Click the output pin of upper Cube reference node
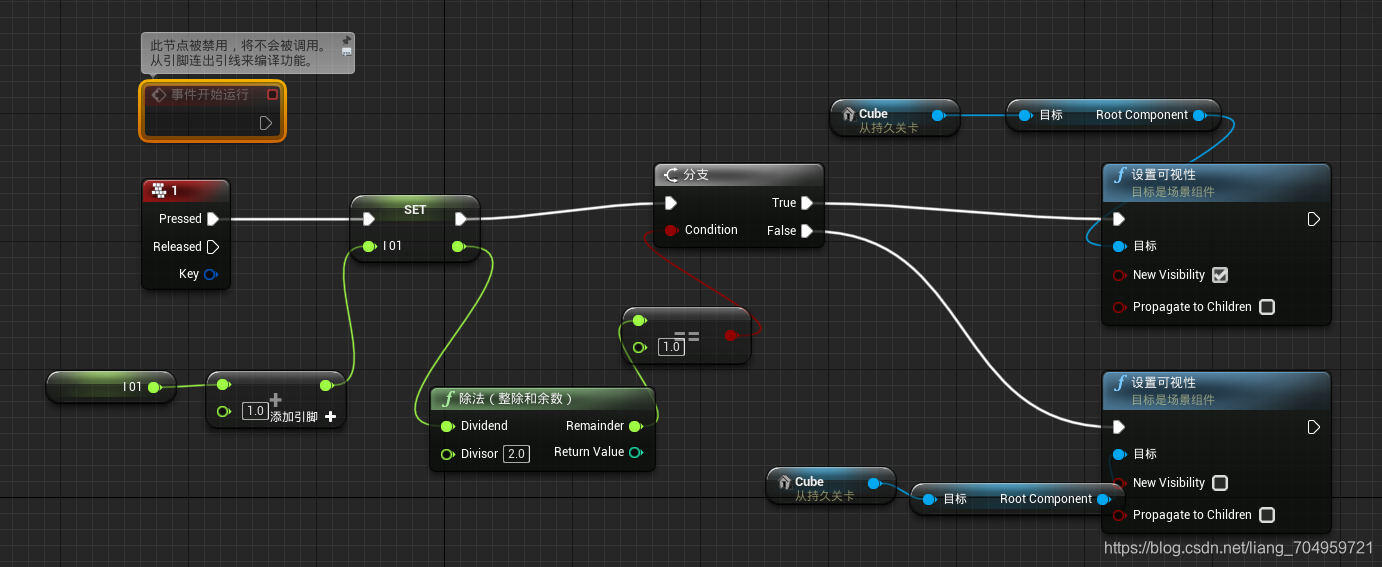Image resolution: width=1382 pixels, height=567 pixels. click(938, 116)
